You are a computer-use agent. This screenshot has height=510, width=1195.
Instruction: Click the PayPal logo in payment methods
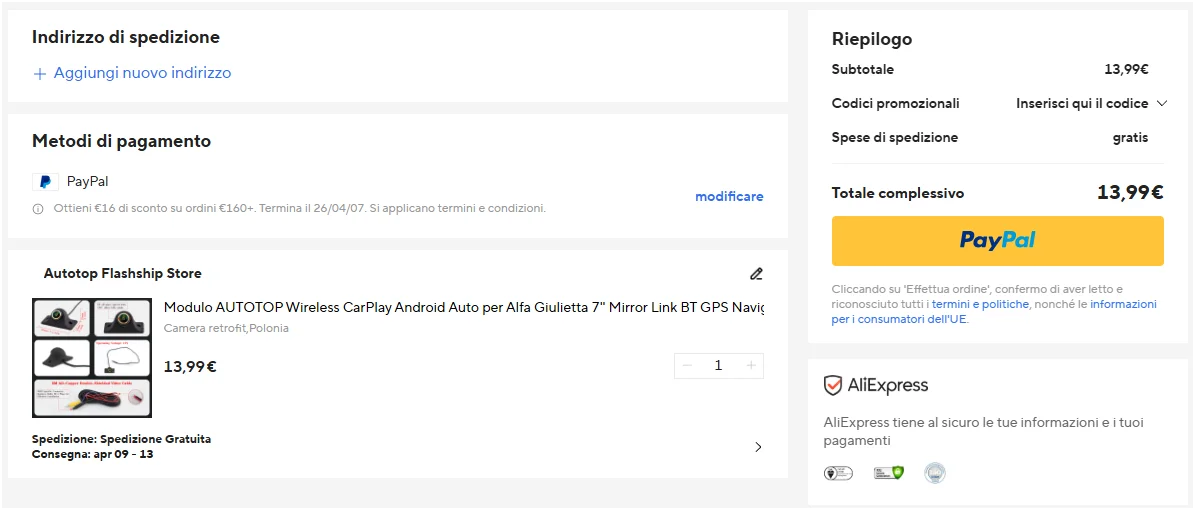coord(46,182)
